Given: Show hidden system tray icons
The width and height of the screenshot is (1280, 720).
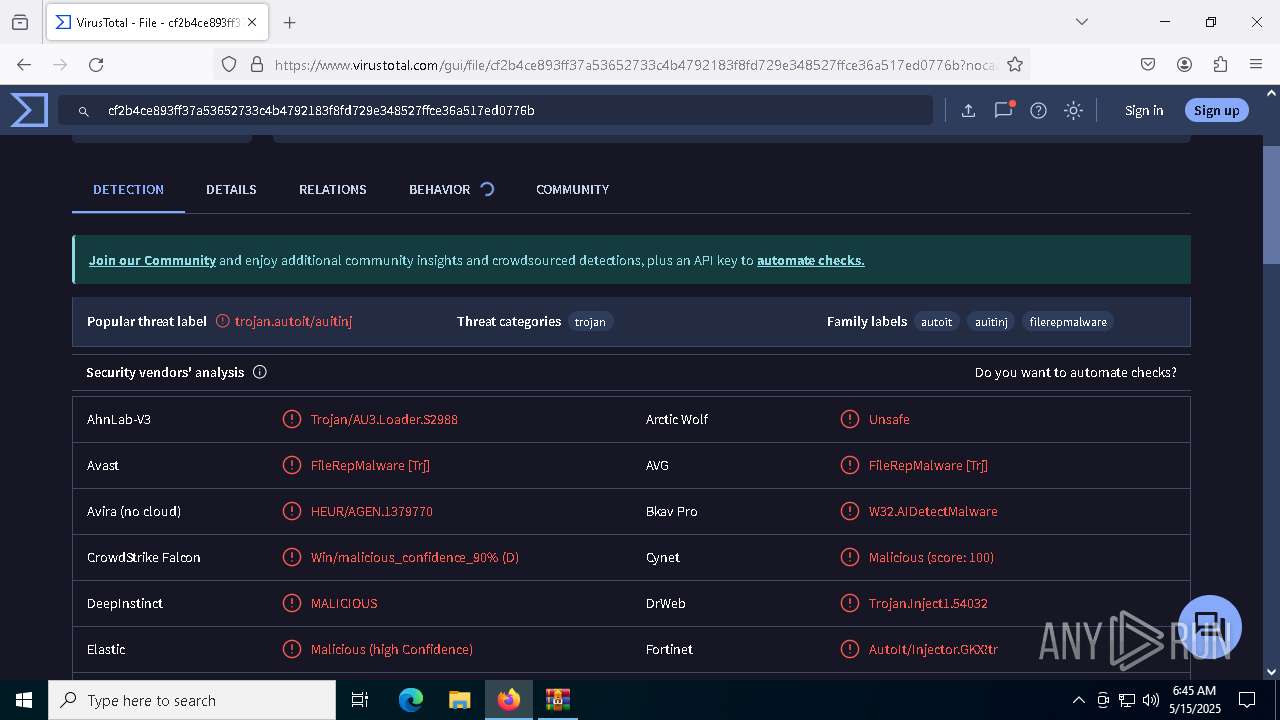Looking at the screenshot, I should click(1078, 700).
